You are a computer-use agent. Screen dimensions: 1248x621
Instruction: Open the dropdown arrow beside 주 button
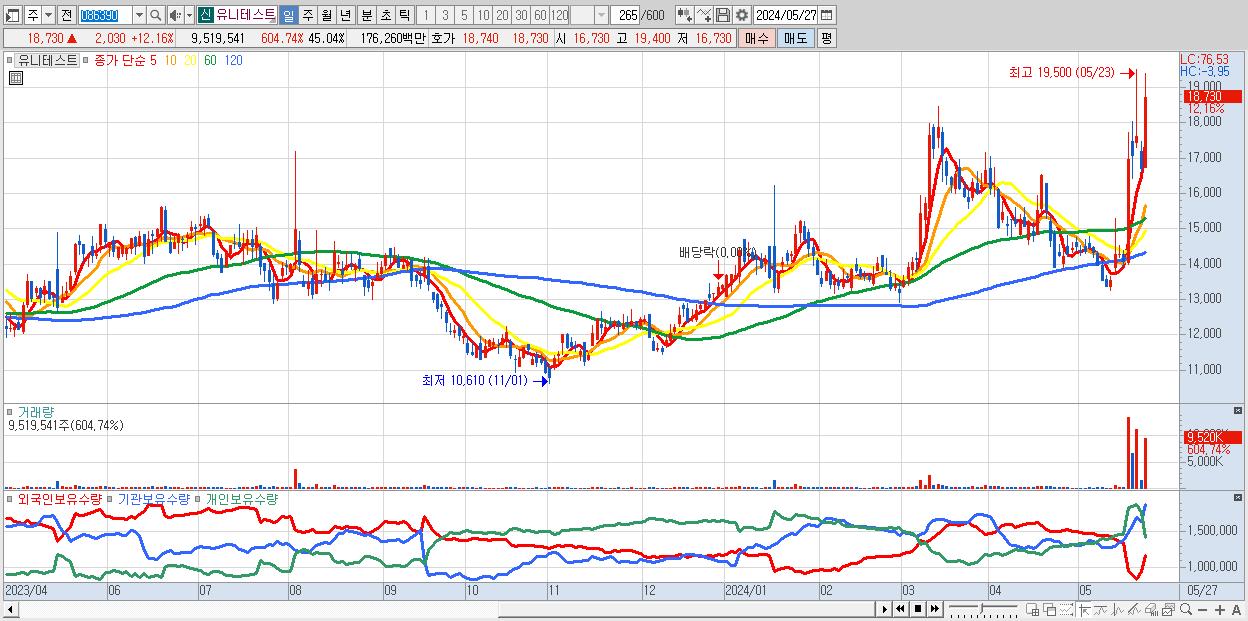pos(48,15)
